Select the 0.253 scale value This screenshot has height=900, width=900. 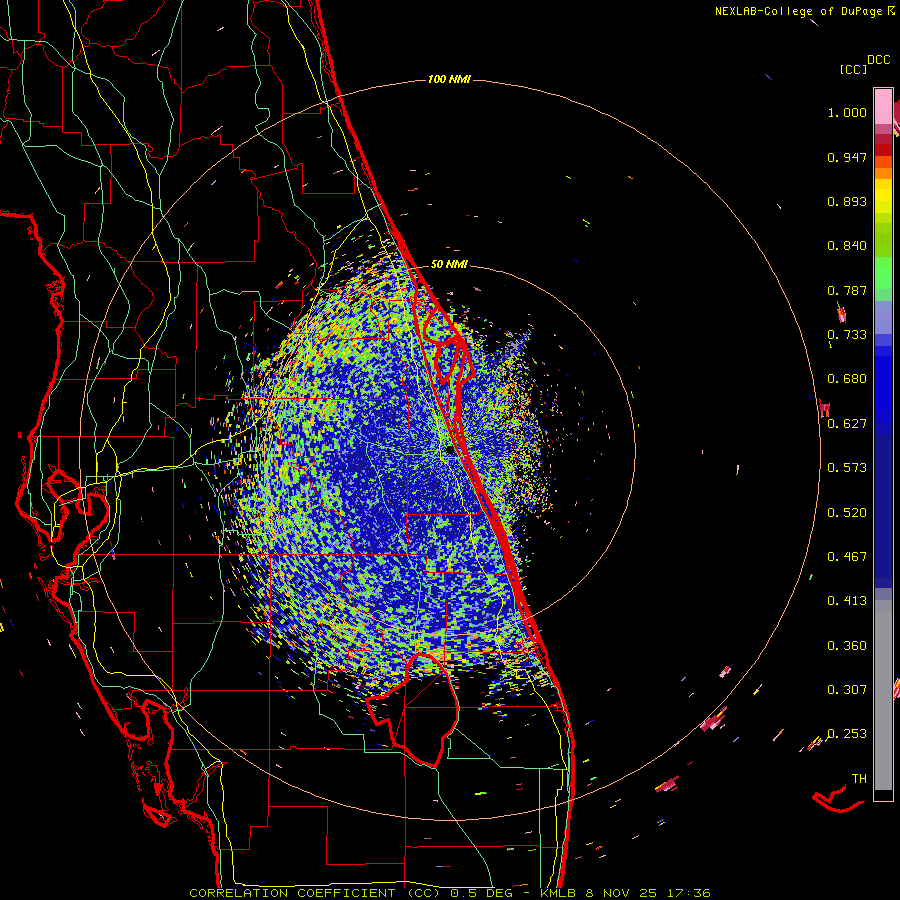[x=847, y=734]
